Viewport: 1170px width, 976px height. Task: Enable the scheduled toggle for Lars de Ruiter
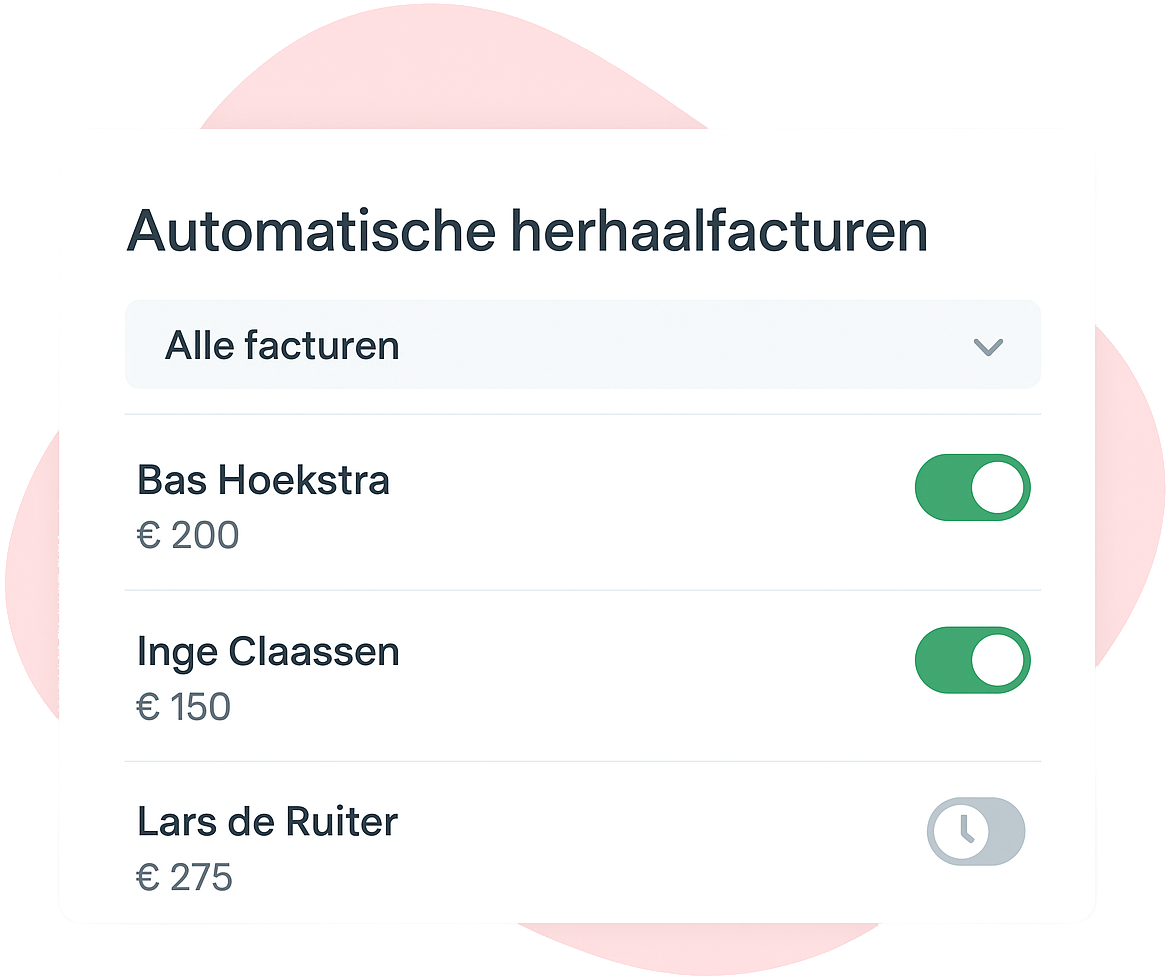[x=976, y=831]
